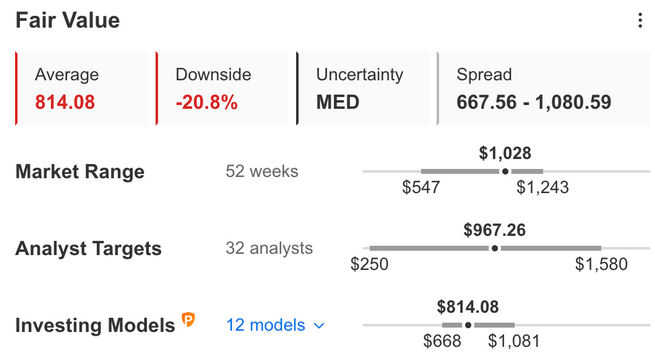Click the Fair Value heading
The width and height of the screenshot is (655, 363).
[68, 20]
